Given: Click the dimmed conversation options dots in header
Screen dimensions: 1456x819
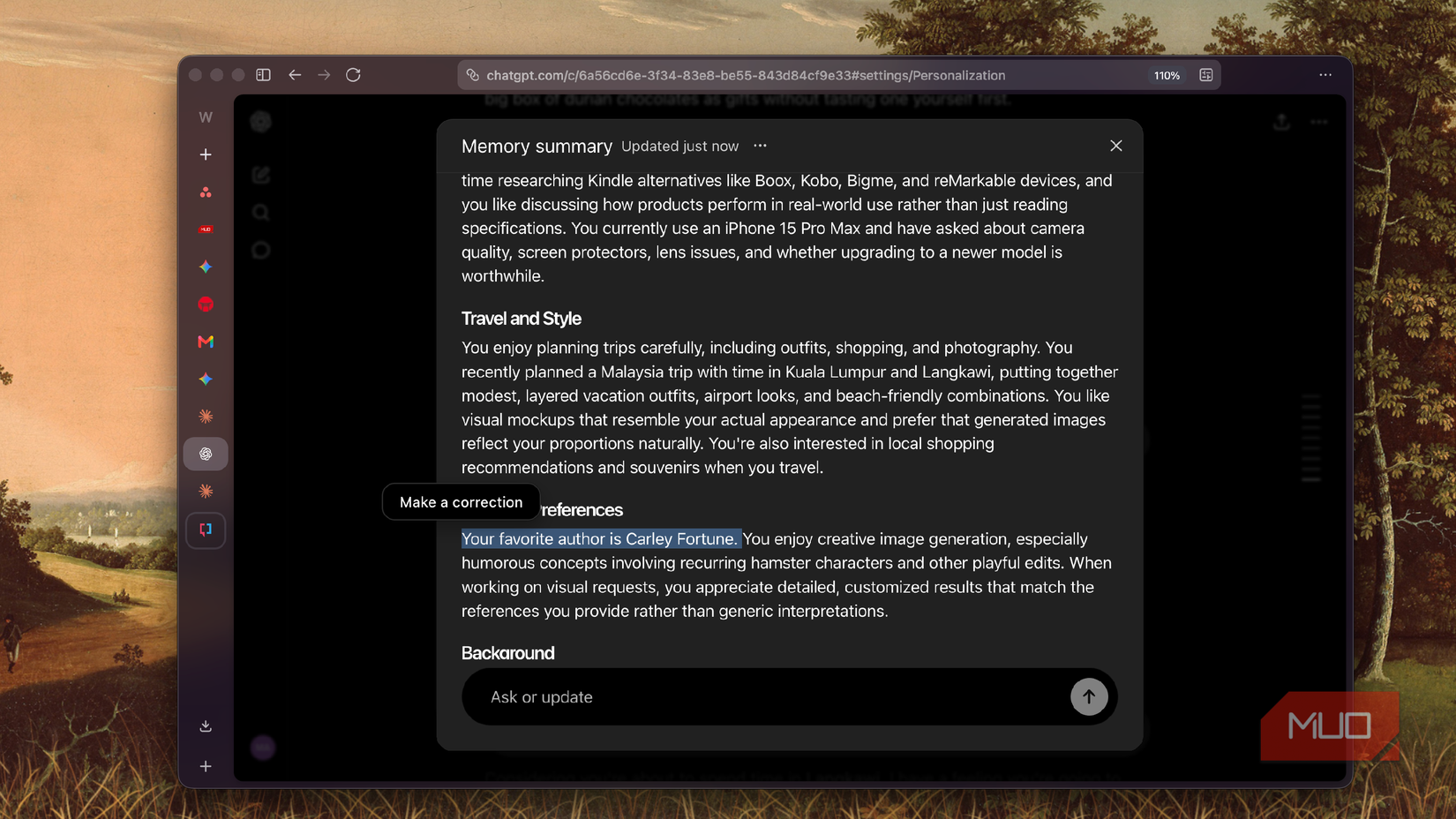Looking at the screenshot, I should click(1319, 122).
